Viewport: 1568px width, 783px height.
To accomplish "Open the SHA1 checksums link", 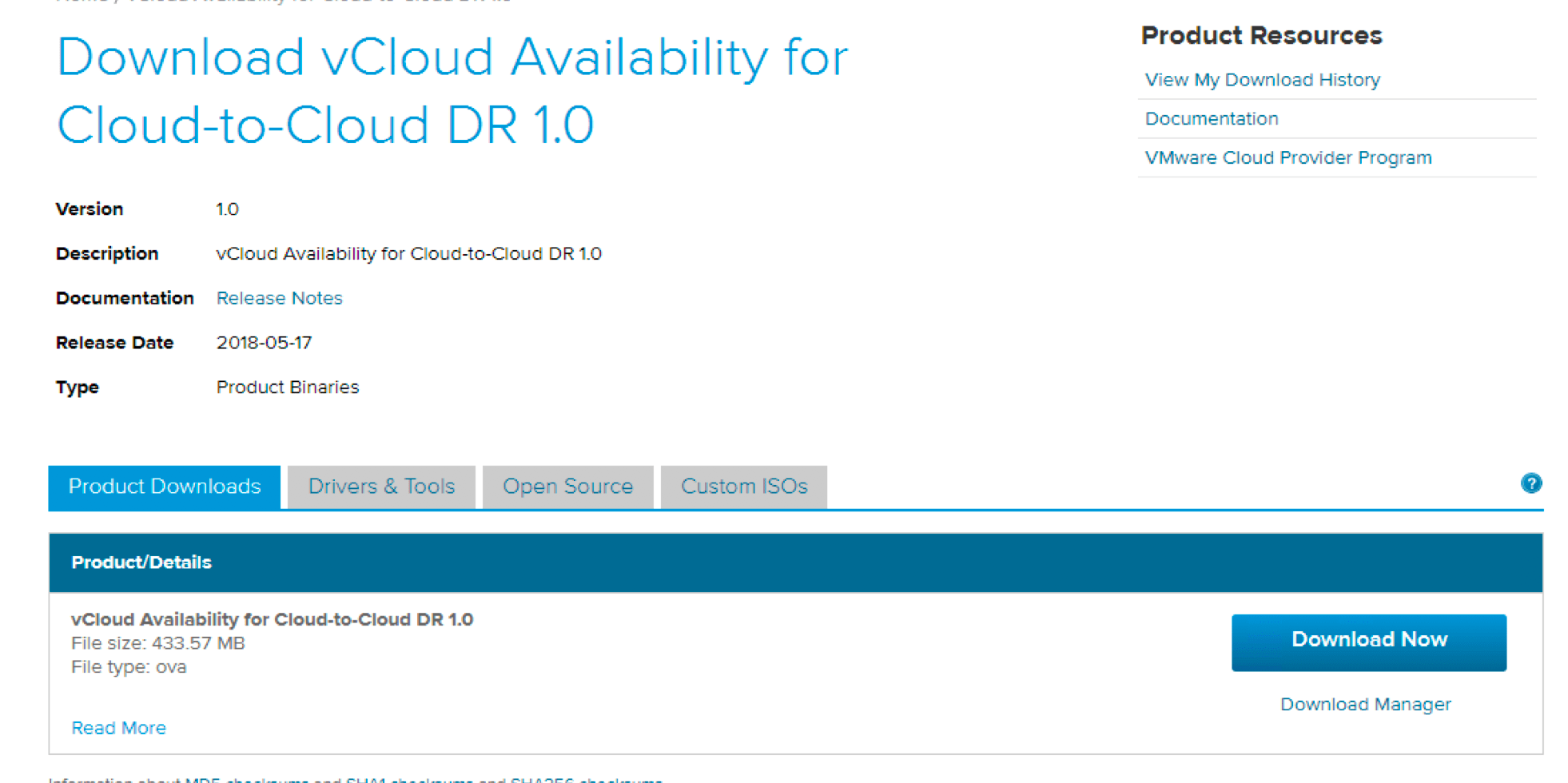I will coord(408,780).
